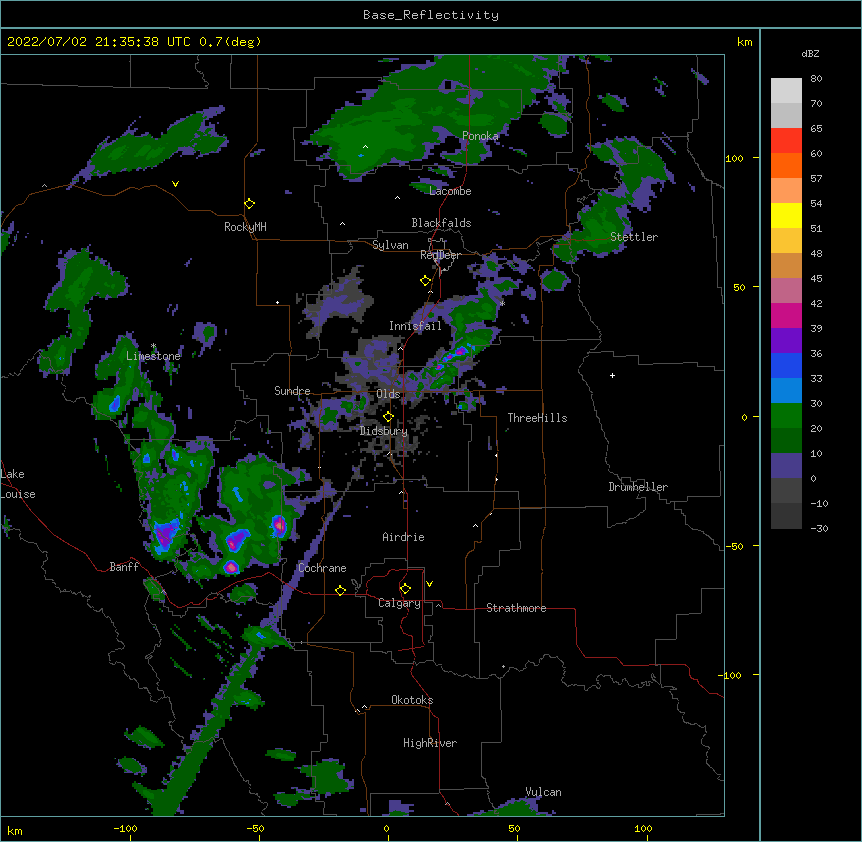Select the Innisfail label
Image resolution: width=862 pixels, height=842 pixels.
tap(415, 326)
